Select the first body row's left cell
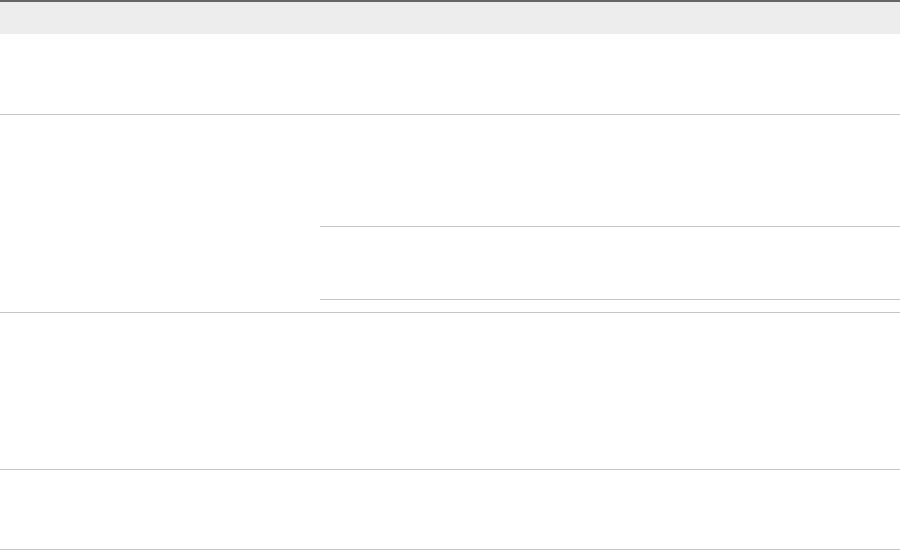 (160, 74)
